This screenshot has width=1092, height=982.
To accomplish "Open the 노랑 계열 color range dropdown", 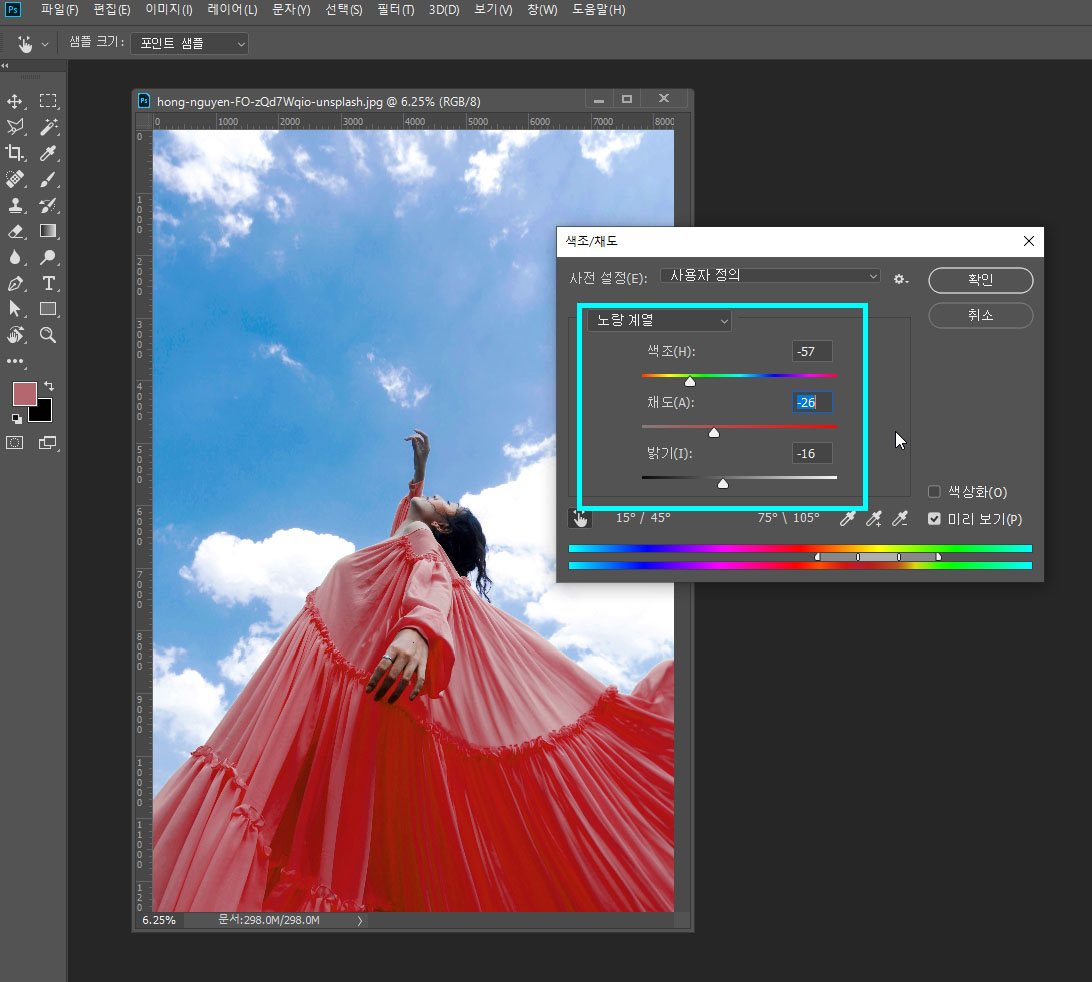I will point(659,320).
